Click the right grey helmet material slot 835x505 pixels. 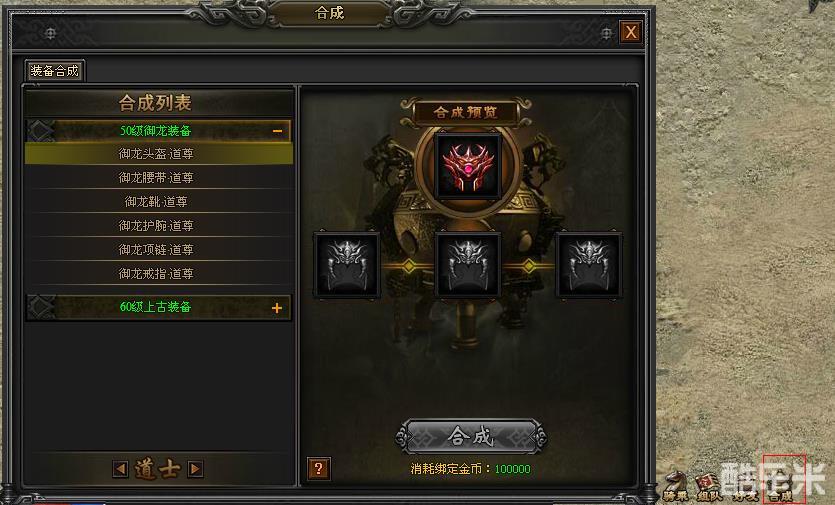point(588,265)
